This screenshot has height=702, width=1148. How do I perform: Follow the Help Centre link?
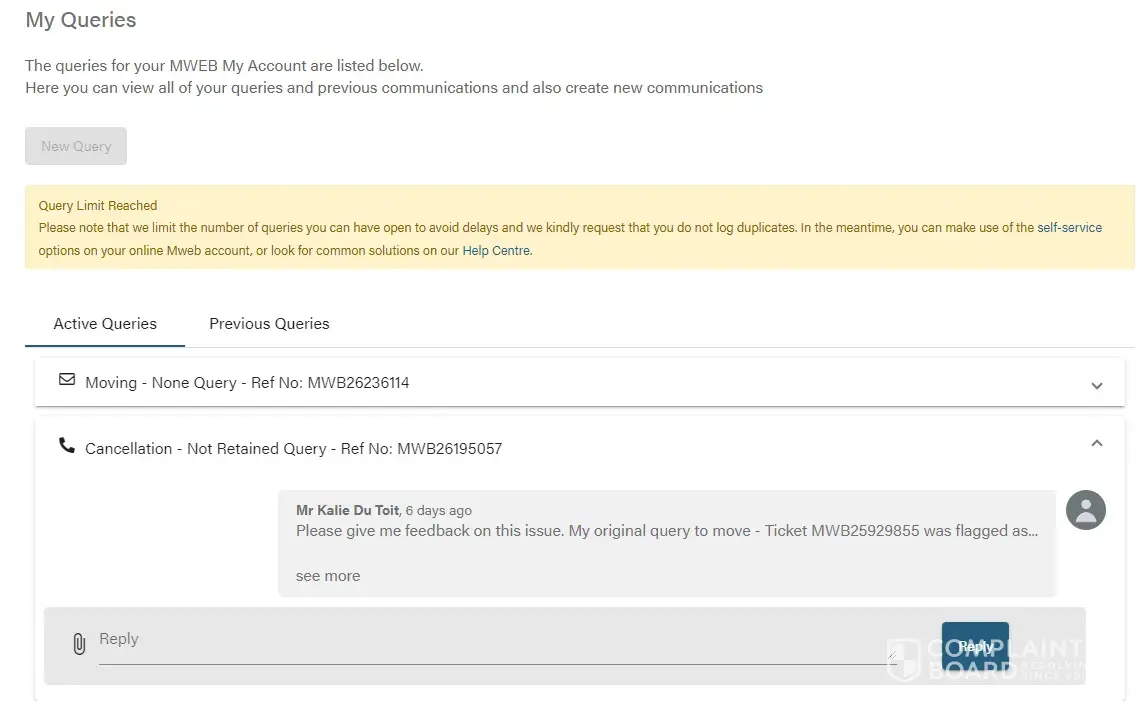pos(496,251)
